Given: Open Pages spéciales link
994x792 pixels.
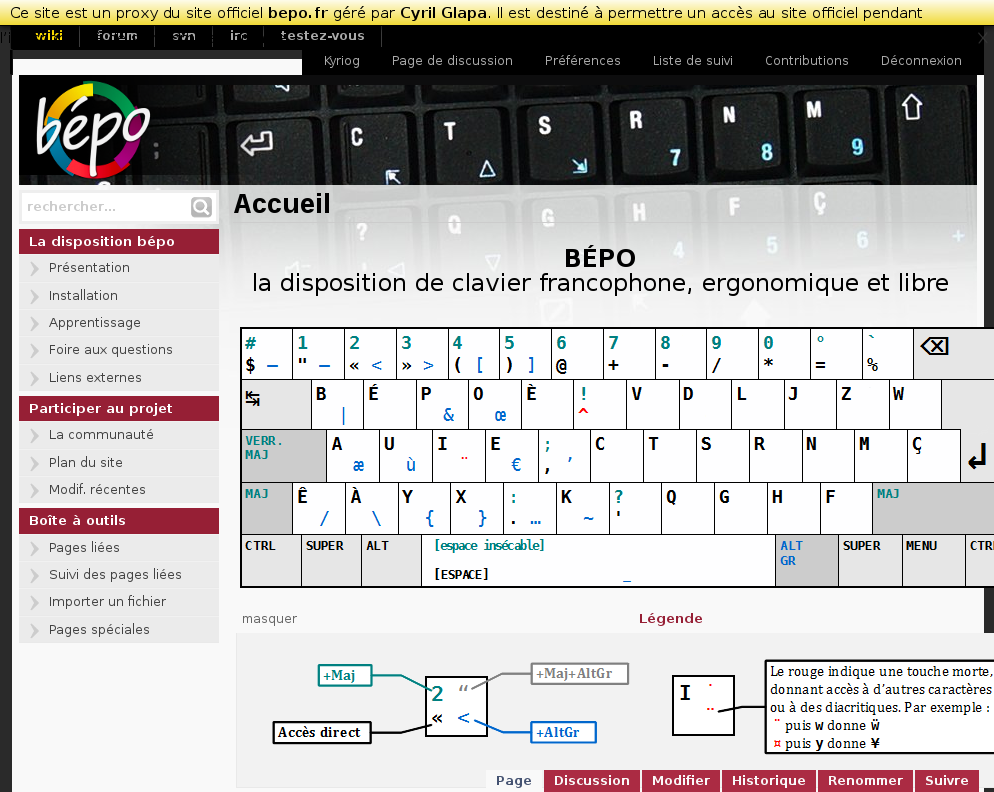Looking at the screenshot, I should point(99,630).
